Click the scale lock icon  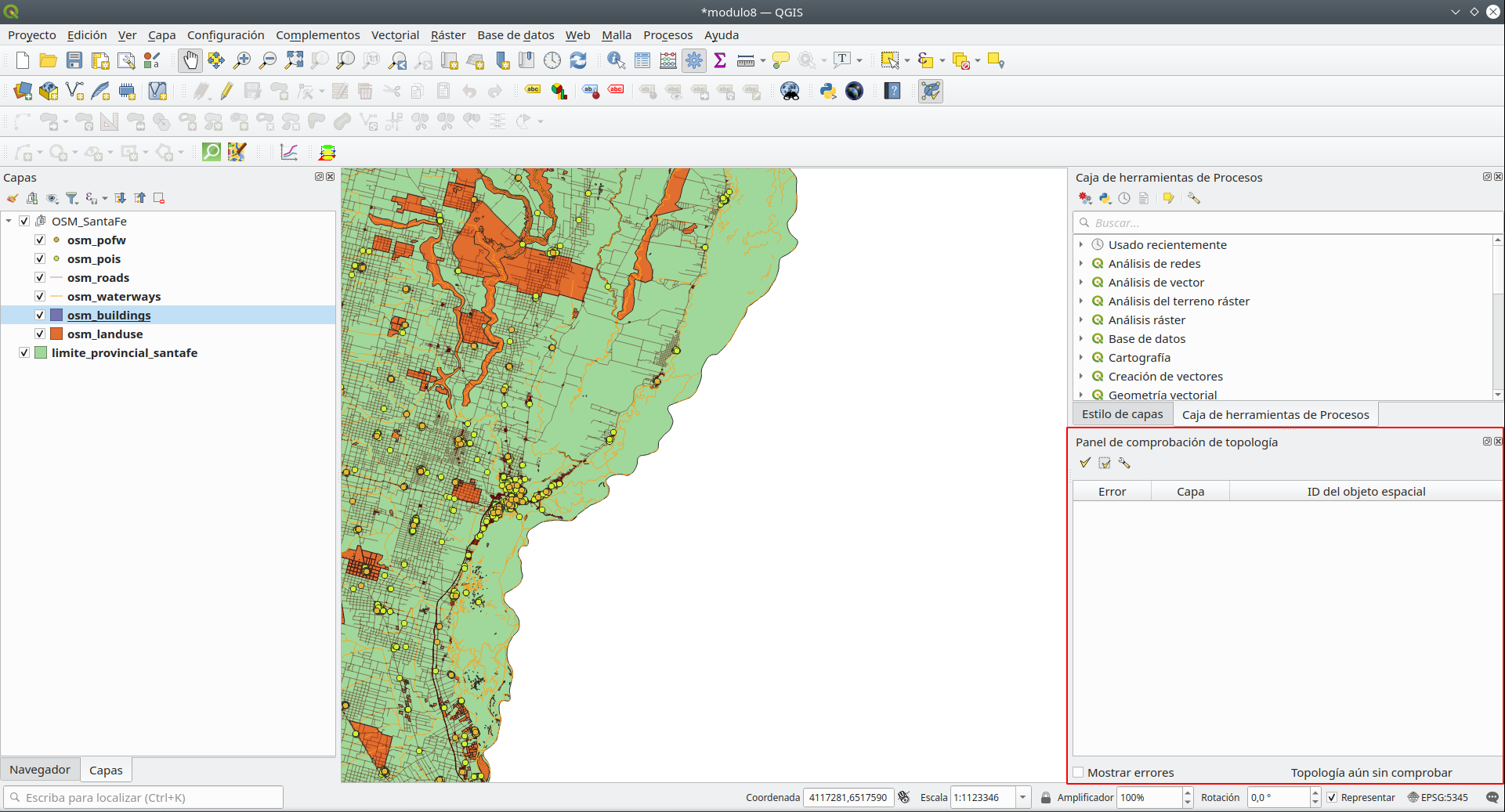click(1045, 797)
